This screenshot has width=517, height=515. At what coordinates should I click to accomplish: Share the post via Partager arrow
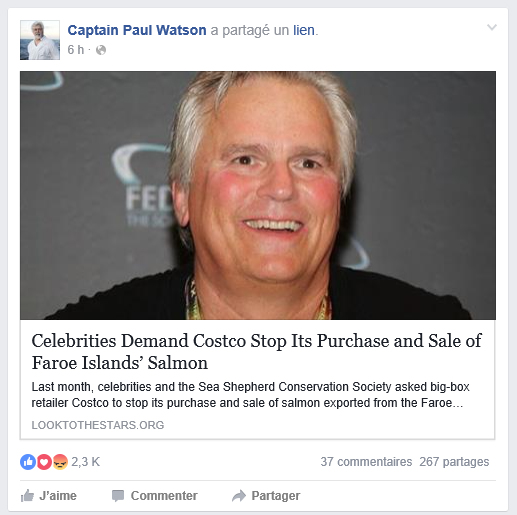pos(266,496)
